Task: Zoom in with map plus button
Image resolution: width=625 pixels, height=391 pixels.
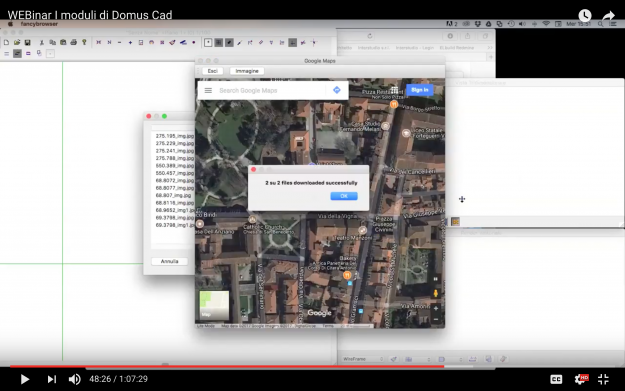Action: tap(436, 308)
